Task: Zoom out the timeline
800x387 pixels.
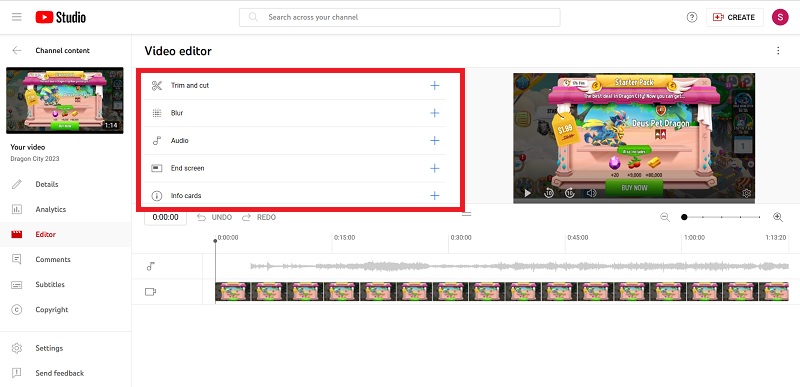Action: (x=665, y=217)
